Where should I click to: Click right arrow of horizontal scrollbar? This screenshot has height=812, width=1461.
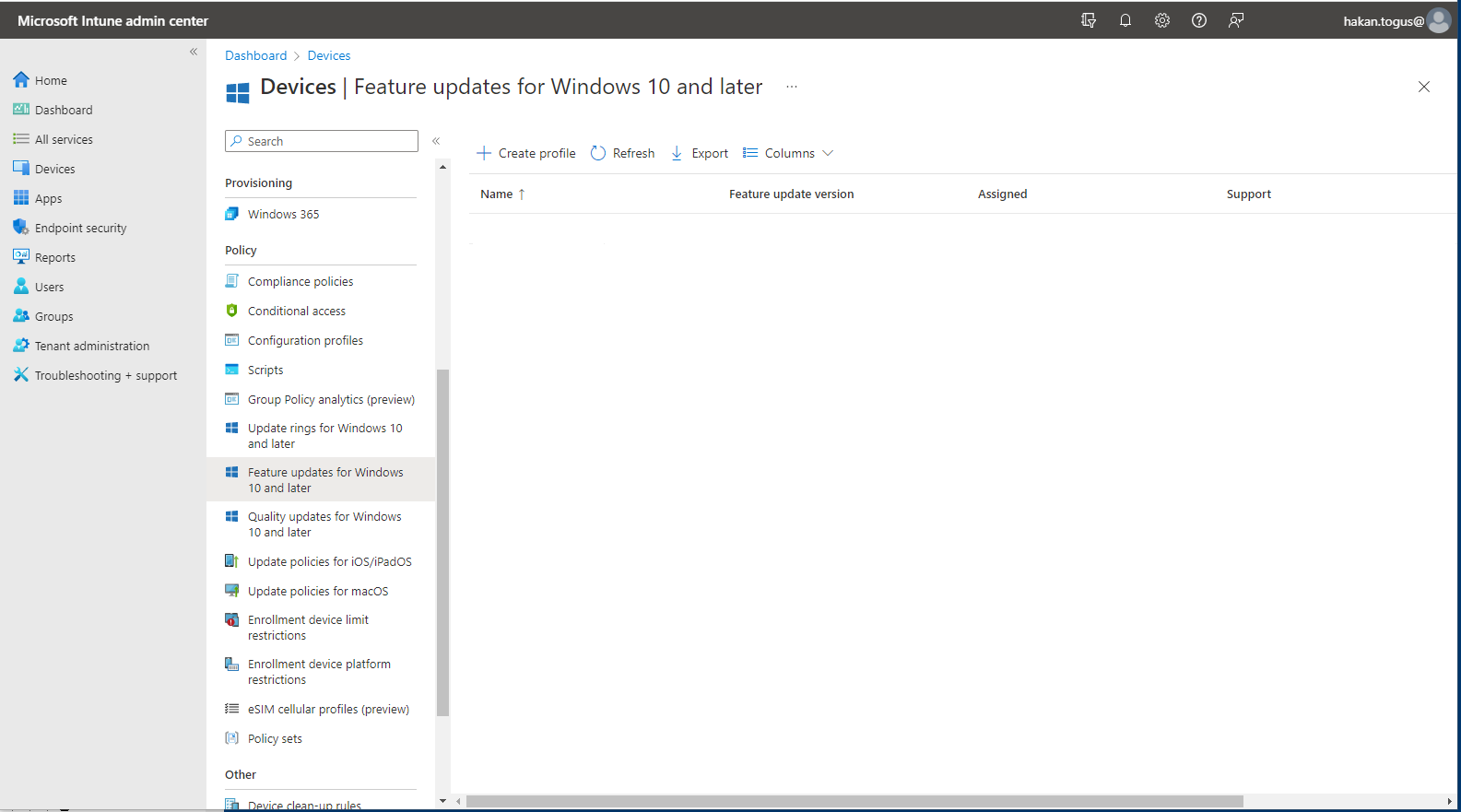[1450, 801]
